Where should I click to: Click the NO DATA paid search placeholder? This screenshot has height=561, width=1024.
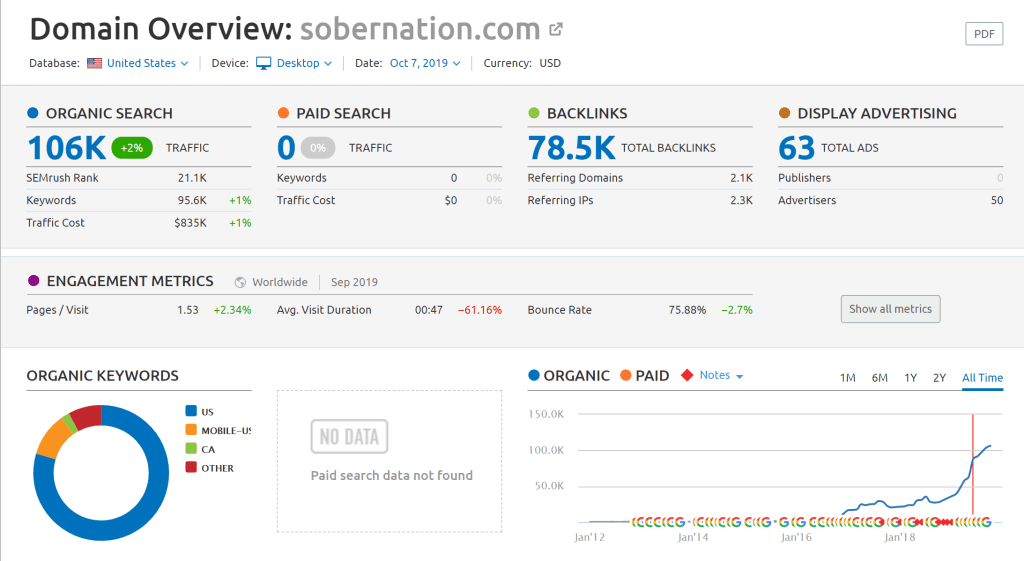point(349,436)
